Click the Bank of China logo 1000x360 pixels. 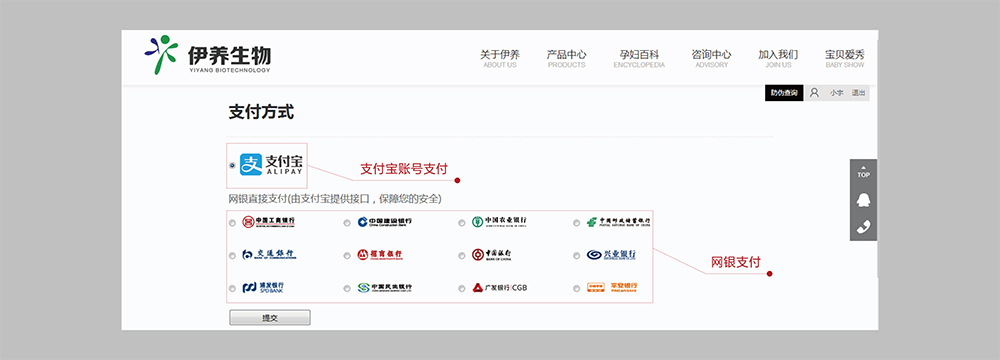click(491, 255)
